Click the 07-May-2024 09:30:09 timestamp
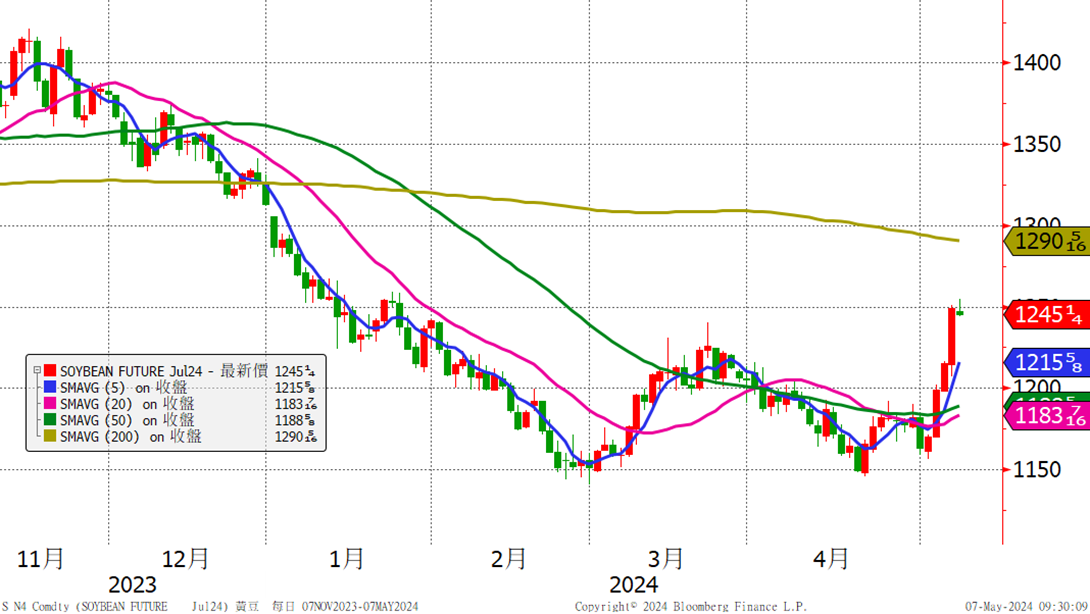 [x=1027, y=607]
